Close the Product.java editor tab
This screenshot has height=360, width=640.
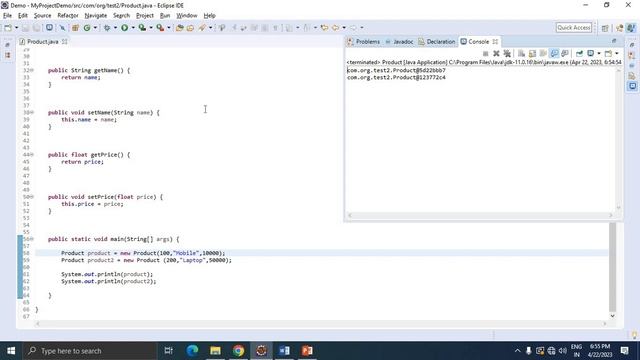[x=64, y=42]
